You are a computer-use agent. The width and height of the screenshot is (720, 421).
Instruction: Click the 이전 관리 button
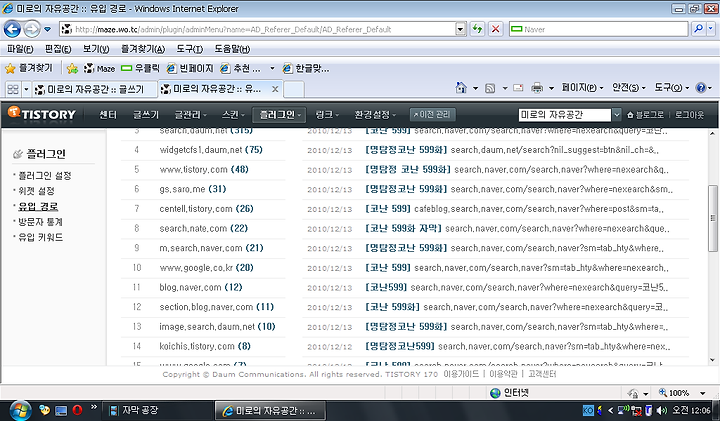tap(433, 114)
